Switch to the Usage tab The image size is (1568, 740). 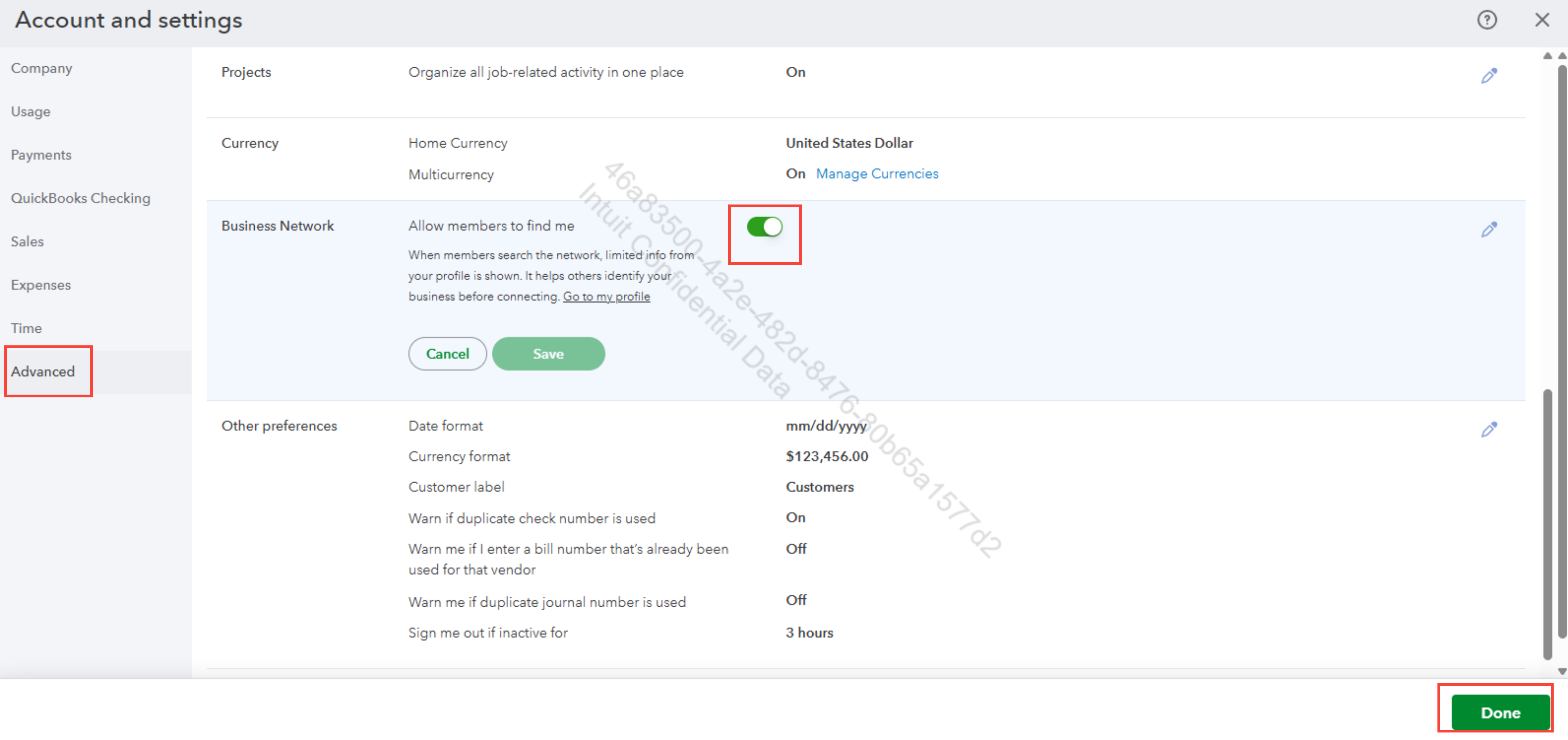tap(30, 111)
